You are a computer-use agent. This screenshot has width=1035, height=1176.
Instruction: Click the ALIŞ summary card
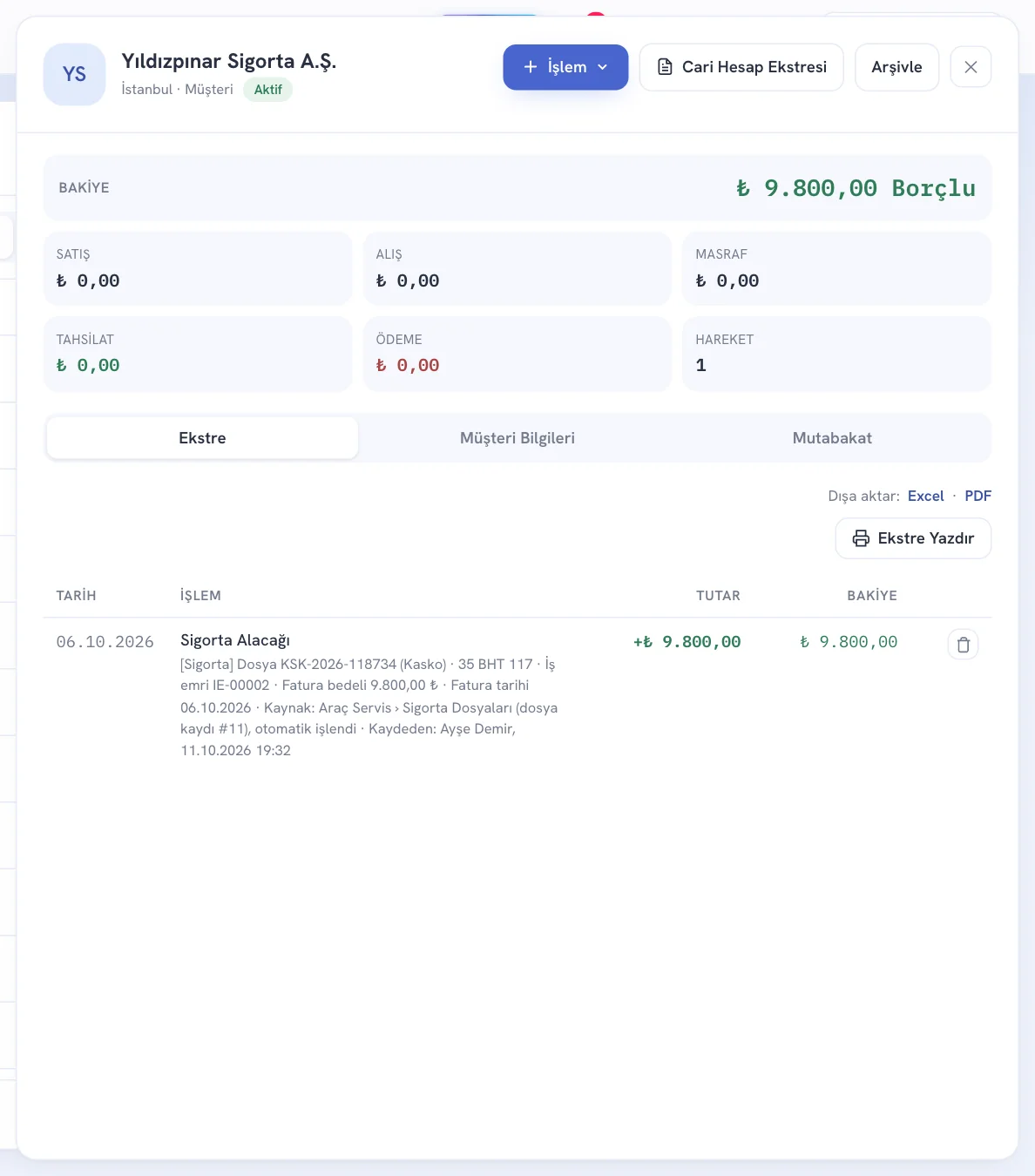coord(517,268)
